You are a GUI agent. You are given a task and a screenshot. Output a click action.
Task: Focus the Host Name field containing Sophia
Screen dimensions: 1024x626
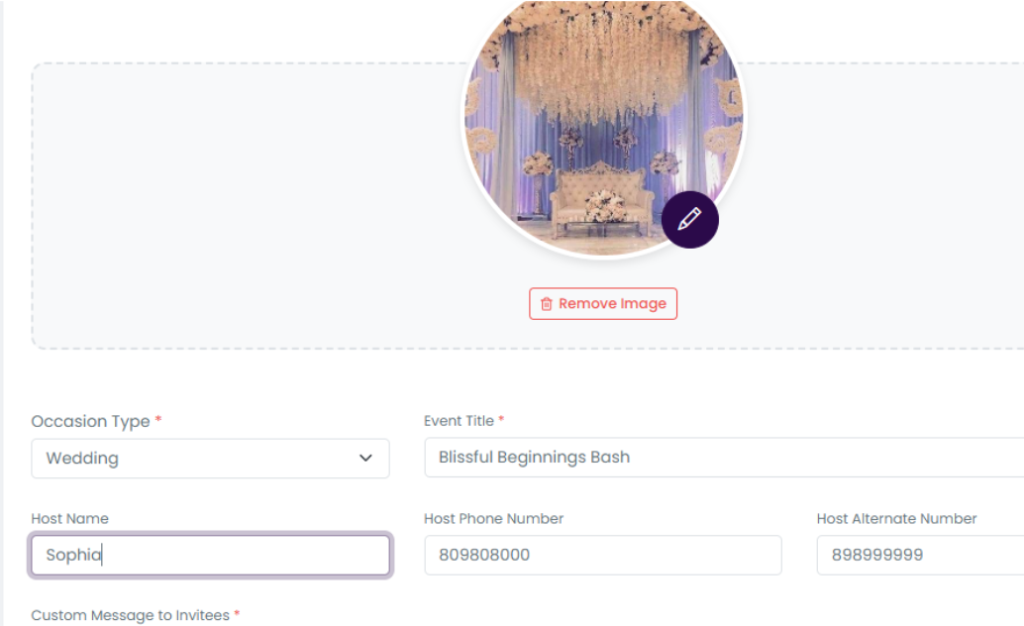click(x=210, y=555)
